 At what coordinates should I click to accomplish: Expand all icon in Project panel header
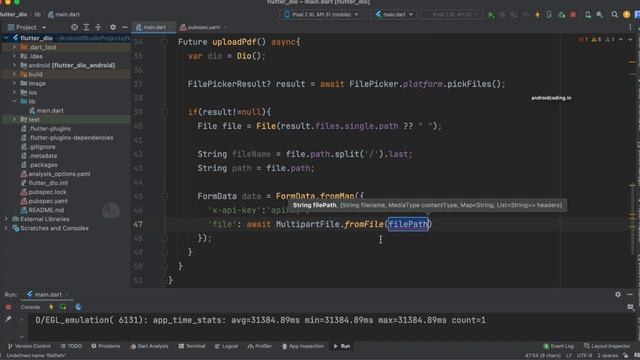click(86, 27)
